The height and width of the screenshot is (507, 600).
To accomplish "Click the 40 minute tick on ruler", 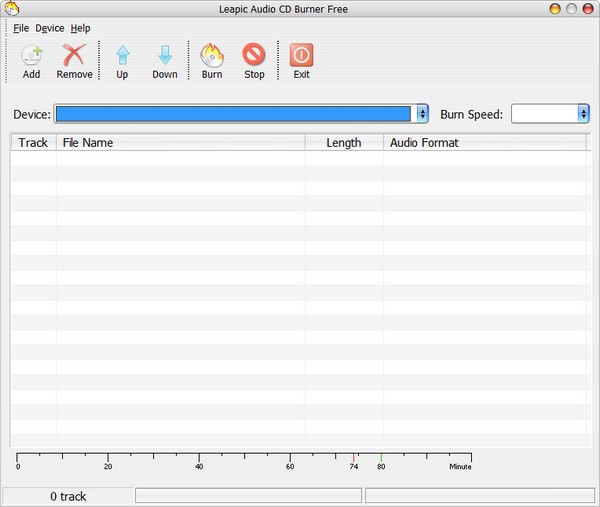I will click(x=199, y=458).
